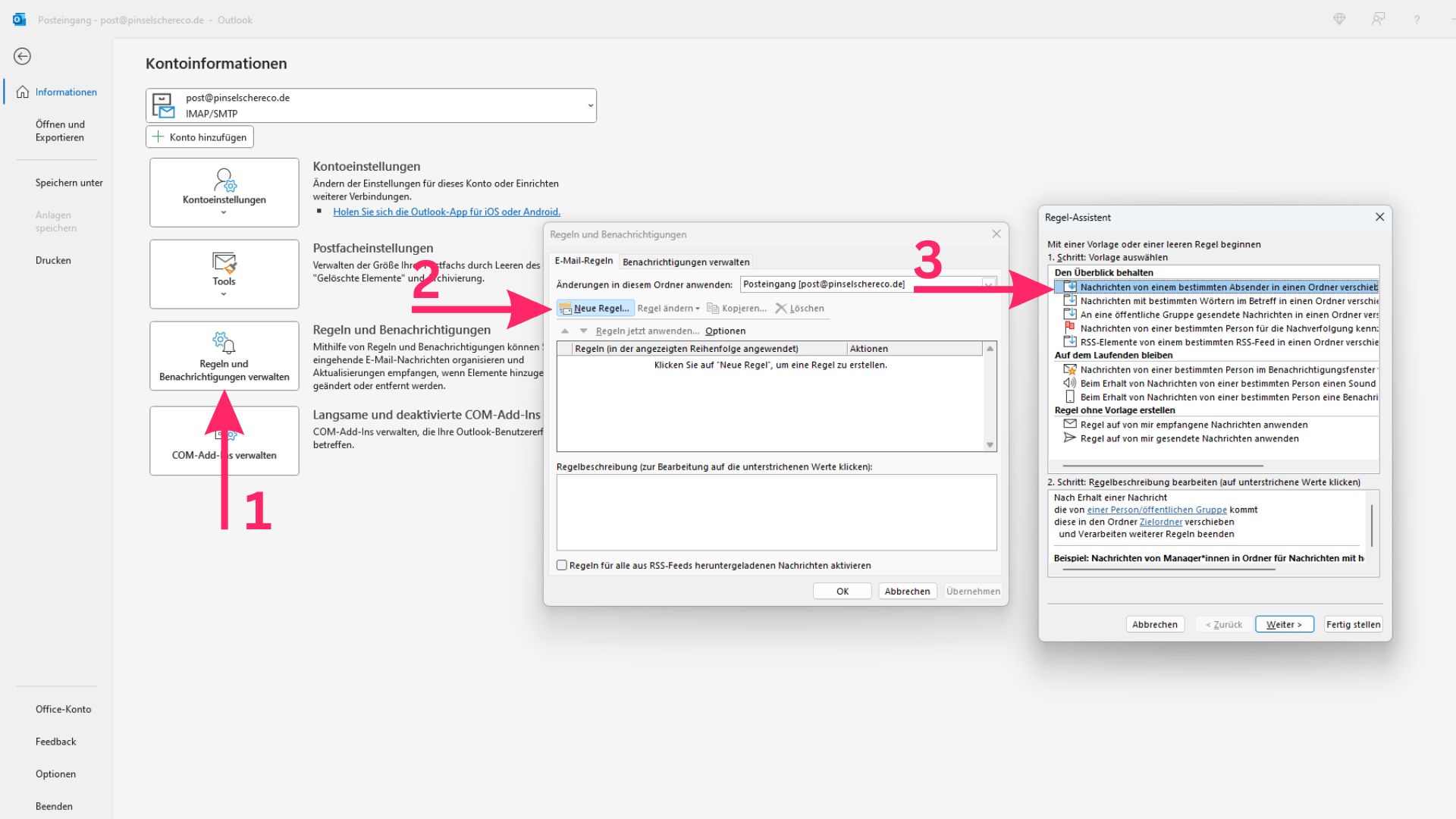The width and height of the screenshot is (1456, 819).
Task: Open Feedback in sidebar
Action: tap(56, 742)
